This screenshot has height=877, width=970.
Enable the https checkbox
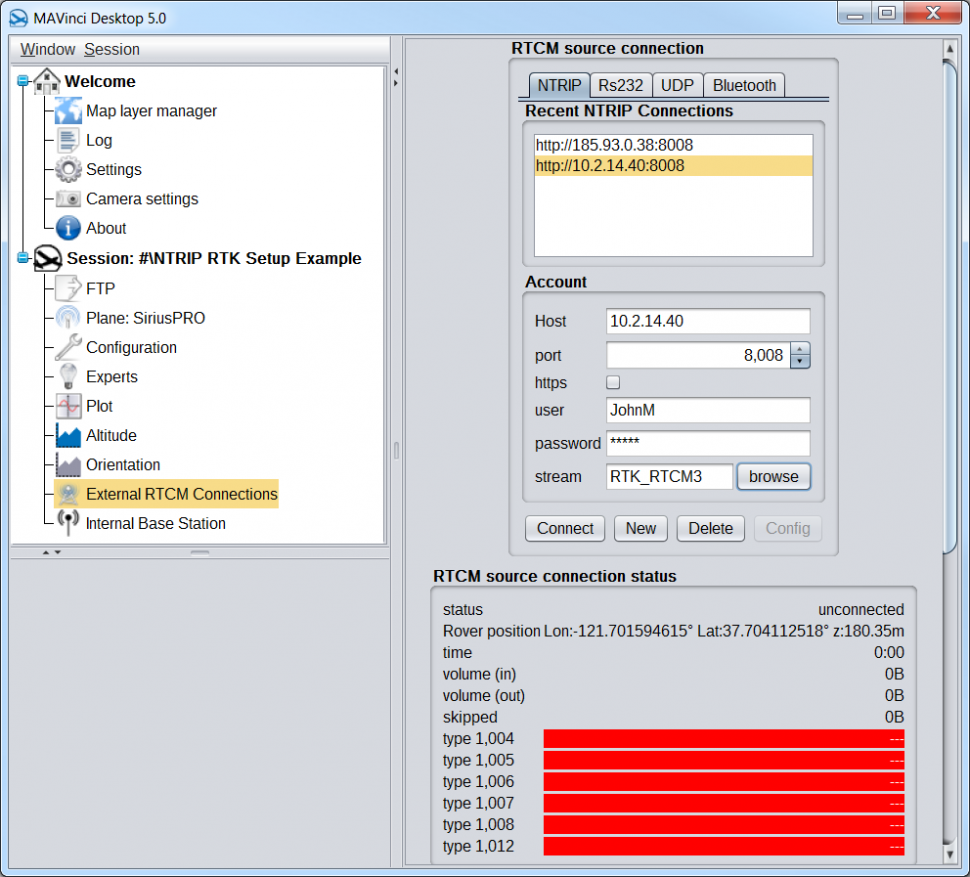tap(613, 382)
